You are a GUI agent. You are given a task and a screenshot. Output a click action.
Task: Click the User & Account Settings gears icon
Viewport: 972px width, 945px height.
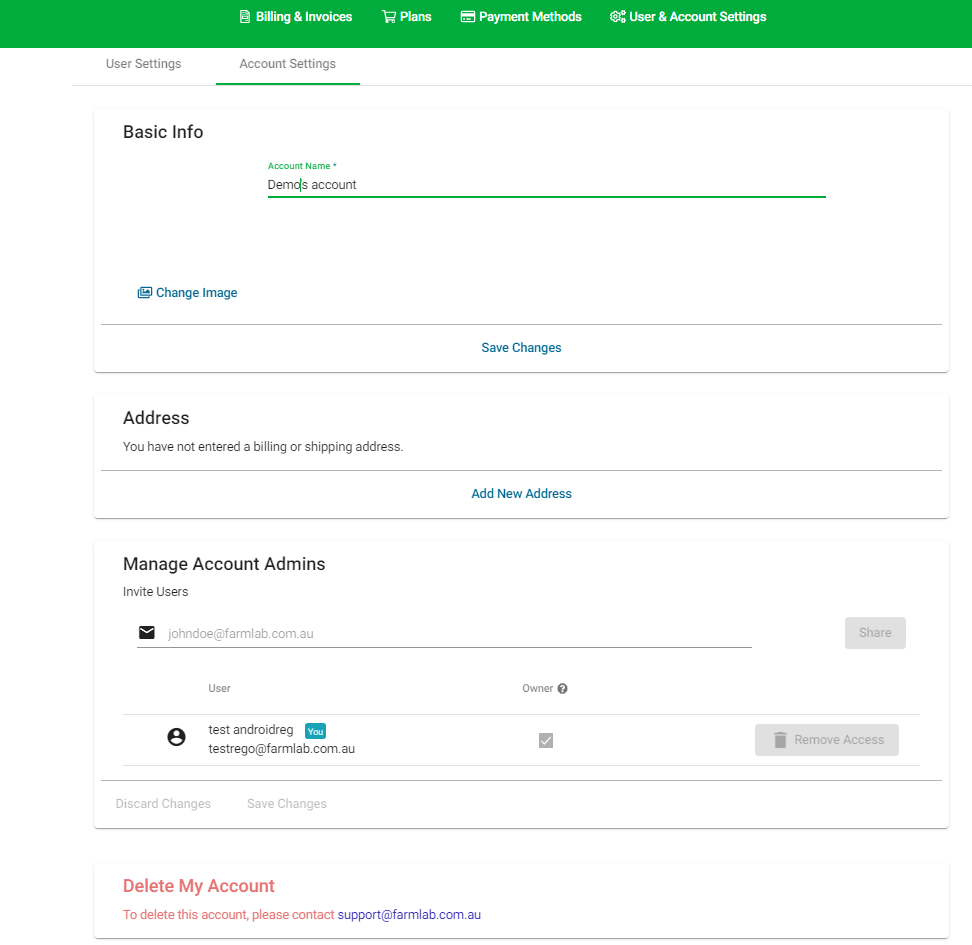pyautogui.click(x=617, y=17)
